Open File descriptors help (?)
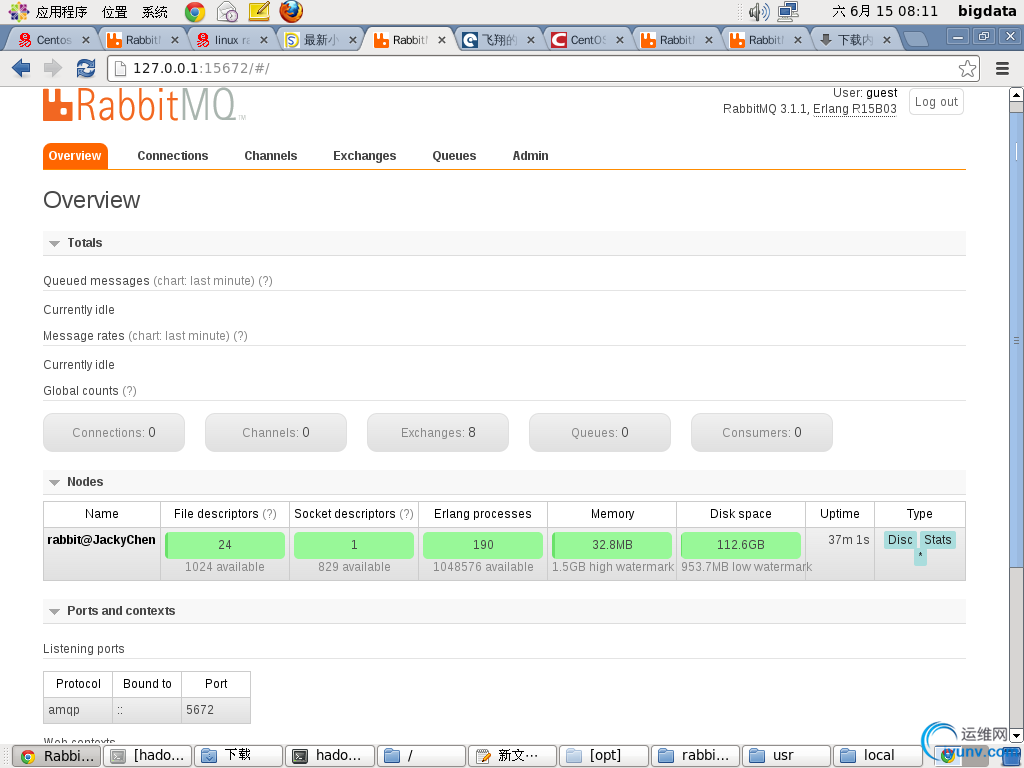 [x=269, y=514]
